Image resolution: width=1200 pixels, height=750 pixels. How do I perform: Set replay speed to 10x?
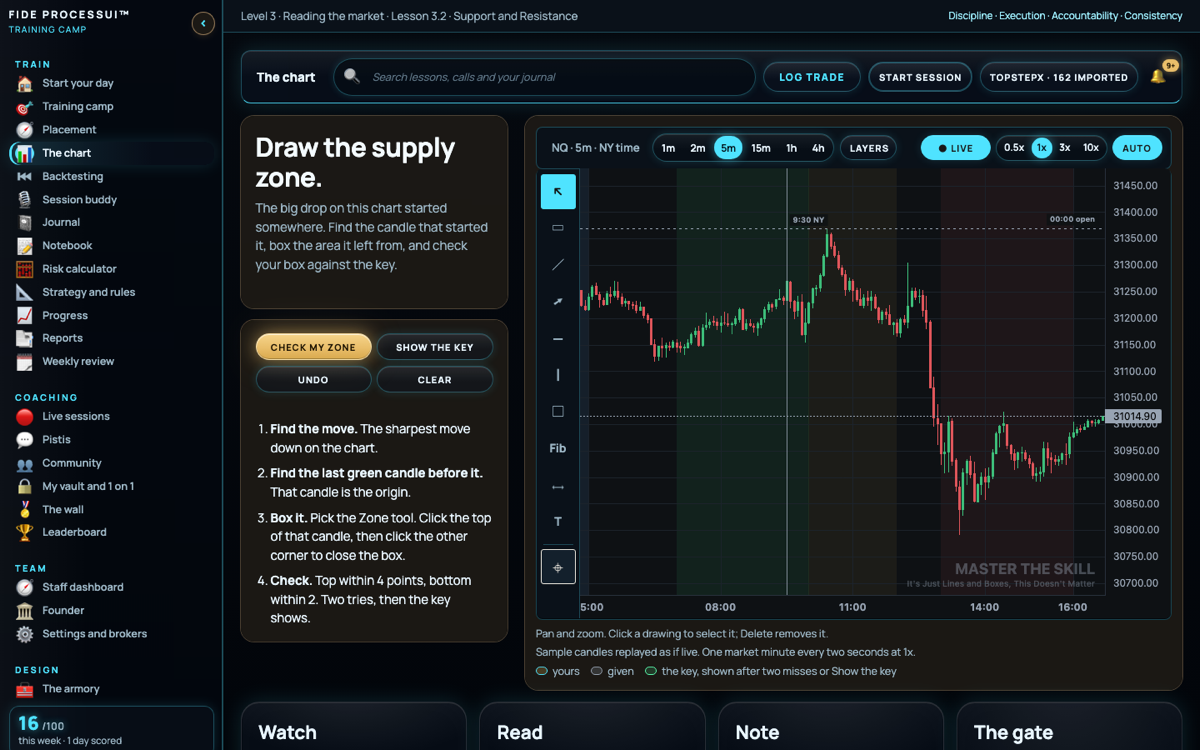pos(1091,148)
